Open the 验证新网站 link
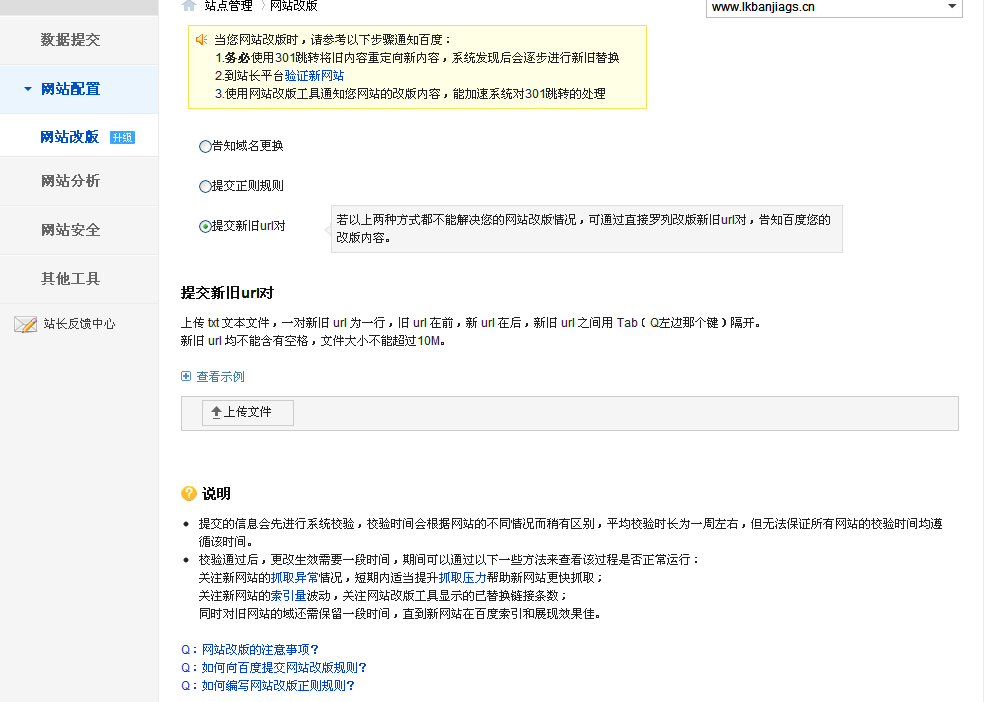The height and width of the screenshot is (702, 994). coord(314,76)
